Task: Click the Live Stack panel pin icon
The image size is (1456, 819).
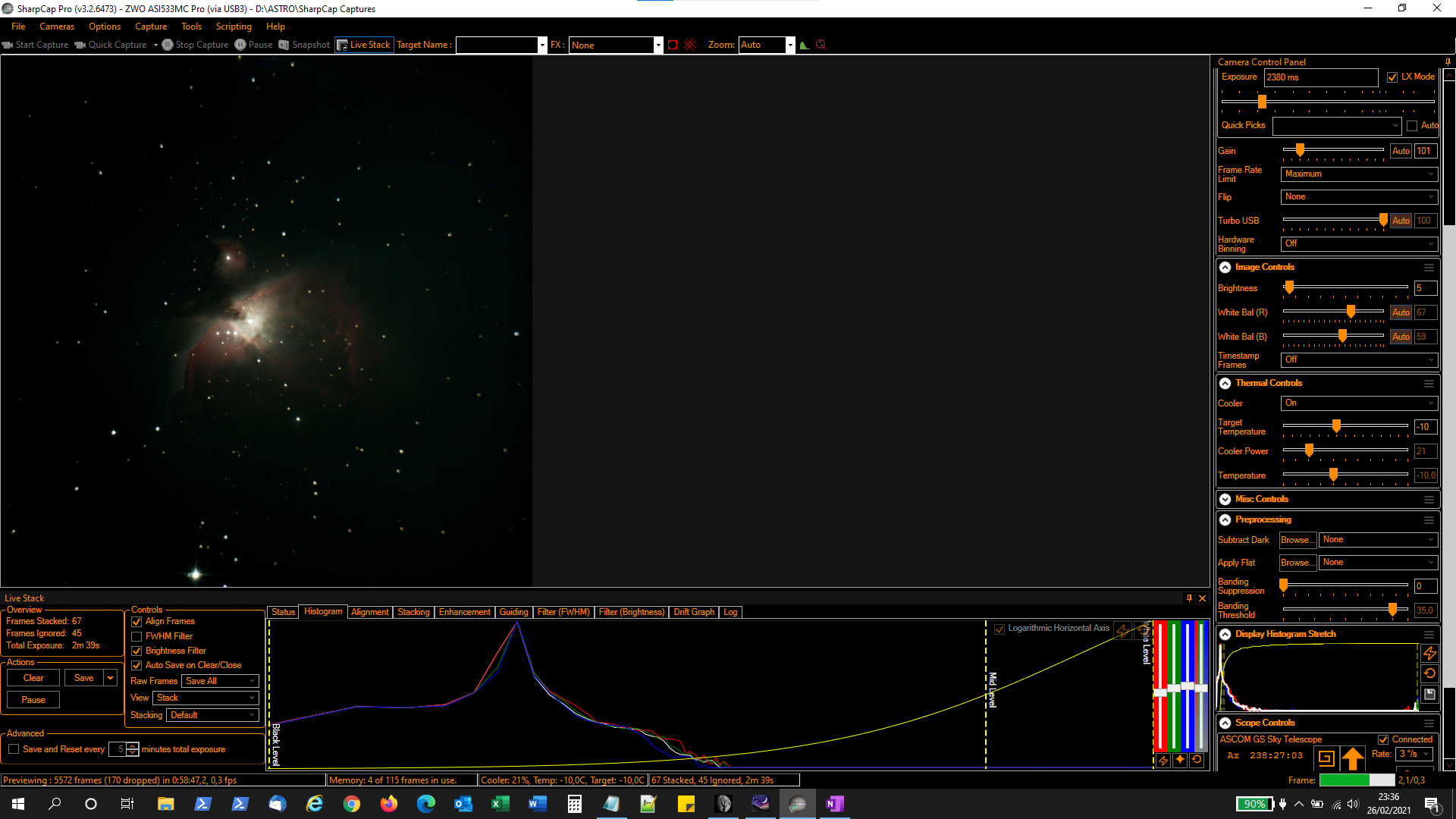Action: [x=1189, y=598]
